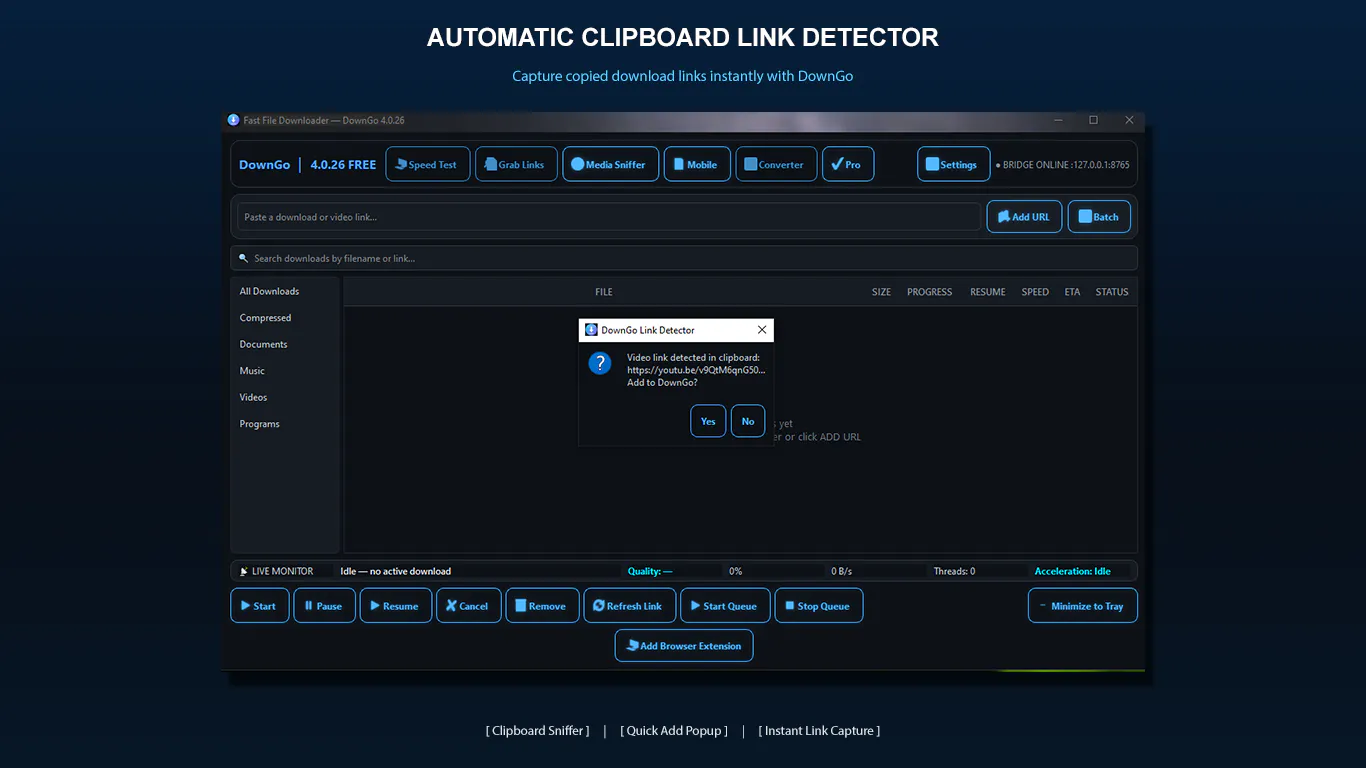Open the Batch download button
The image size is (1366, 768).
1099,216
